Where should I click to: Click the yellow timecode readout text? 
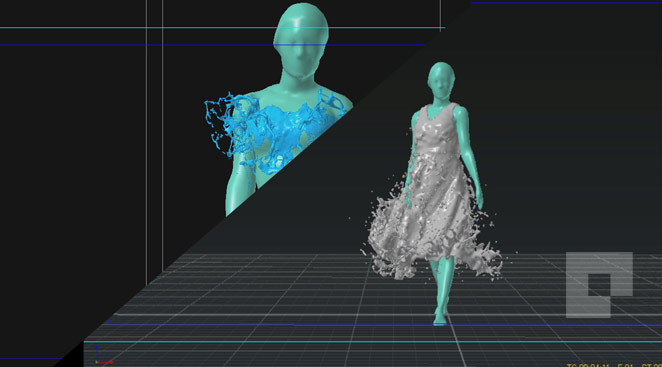pyautogui.click(x=614, y=365)
